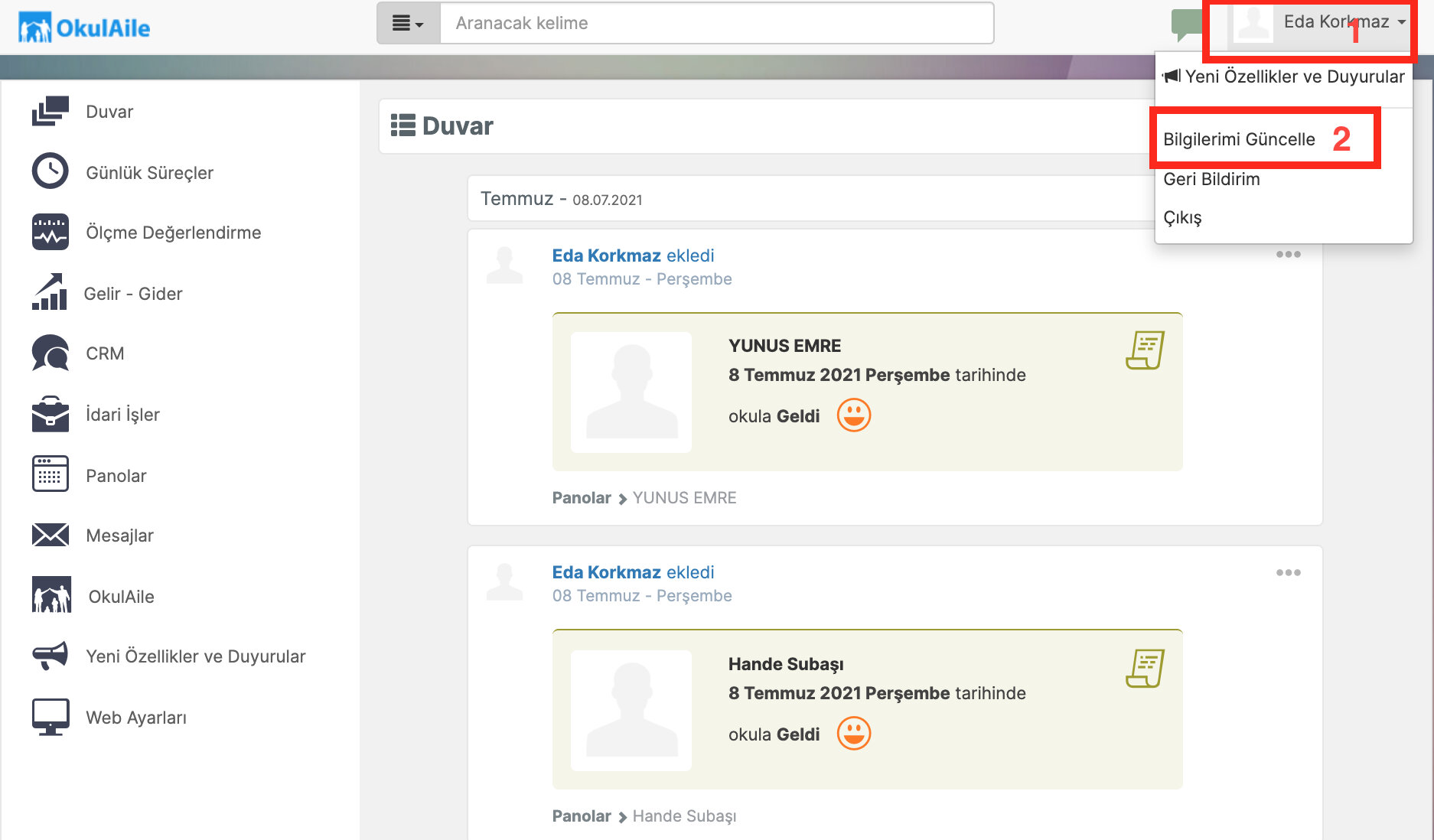Open Günlük Süreçler text in sidebar

(x=149, y=173)
